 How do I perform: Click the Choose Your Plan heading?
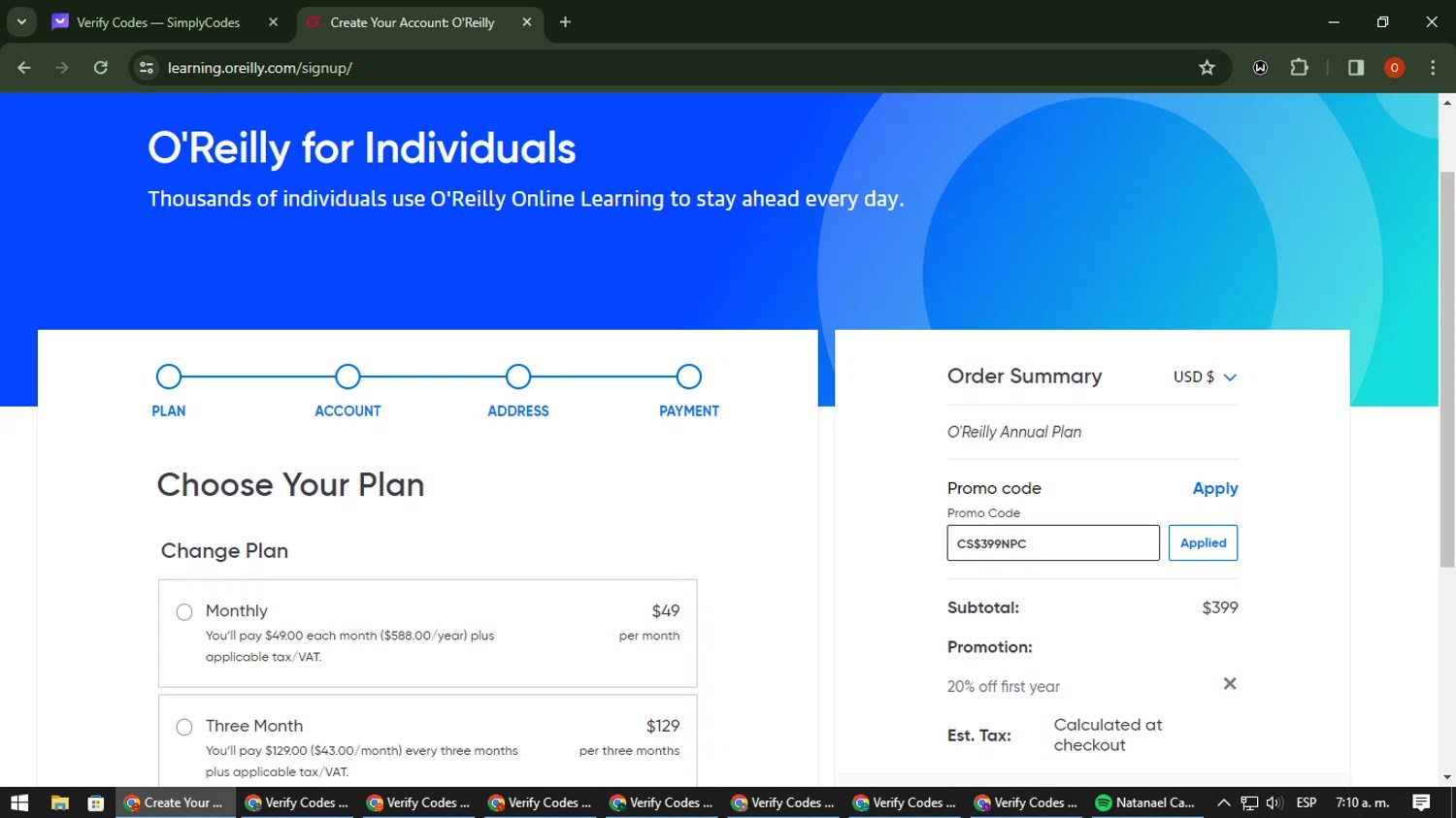click(291, 485)
